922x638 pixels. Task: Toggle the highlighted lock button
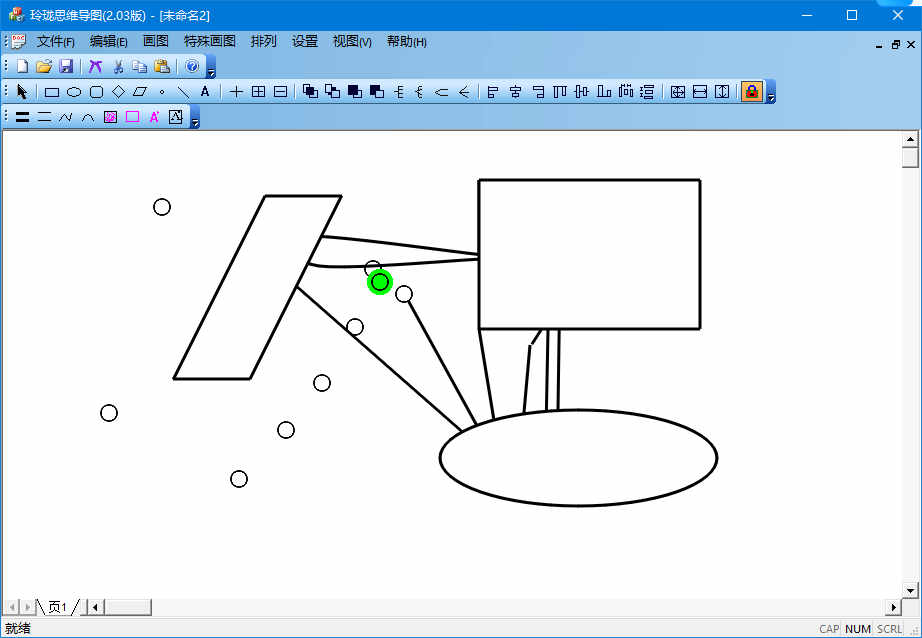click(x=751, y=92)
